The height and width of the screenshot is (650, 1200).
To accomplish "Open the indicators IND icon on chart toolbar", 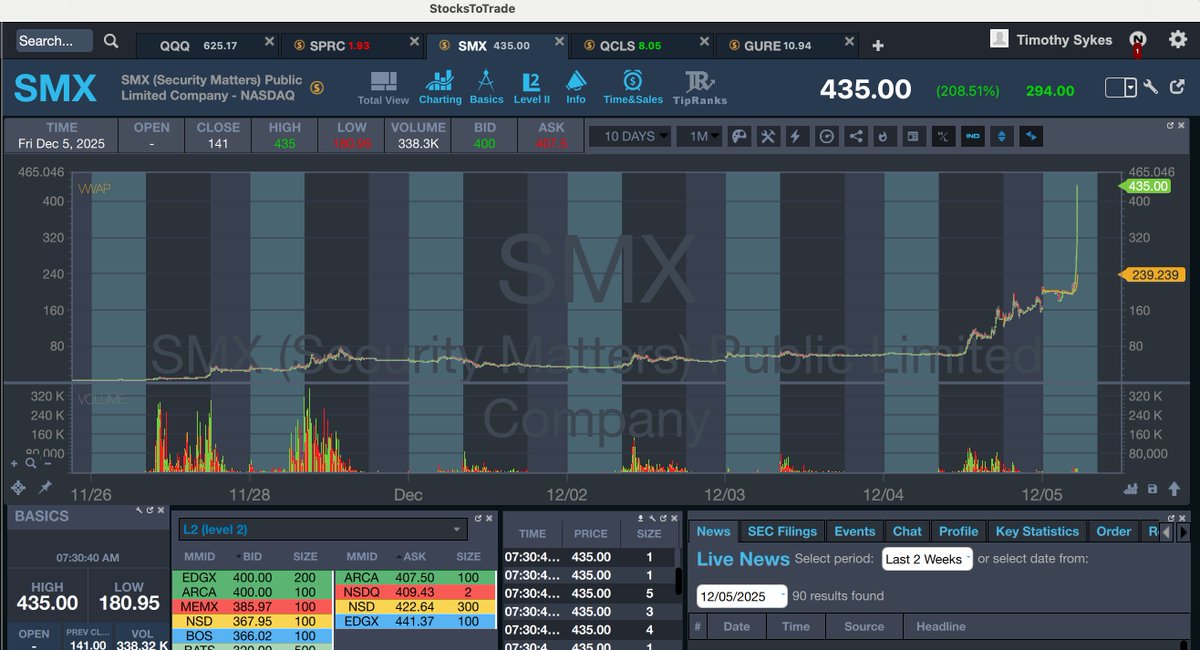I will point(972,135).
